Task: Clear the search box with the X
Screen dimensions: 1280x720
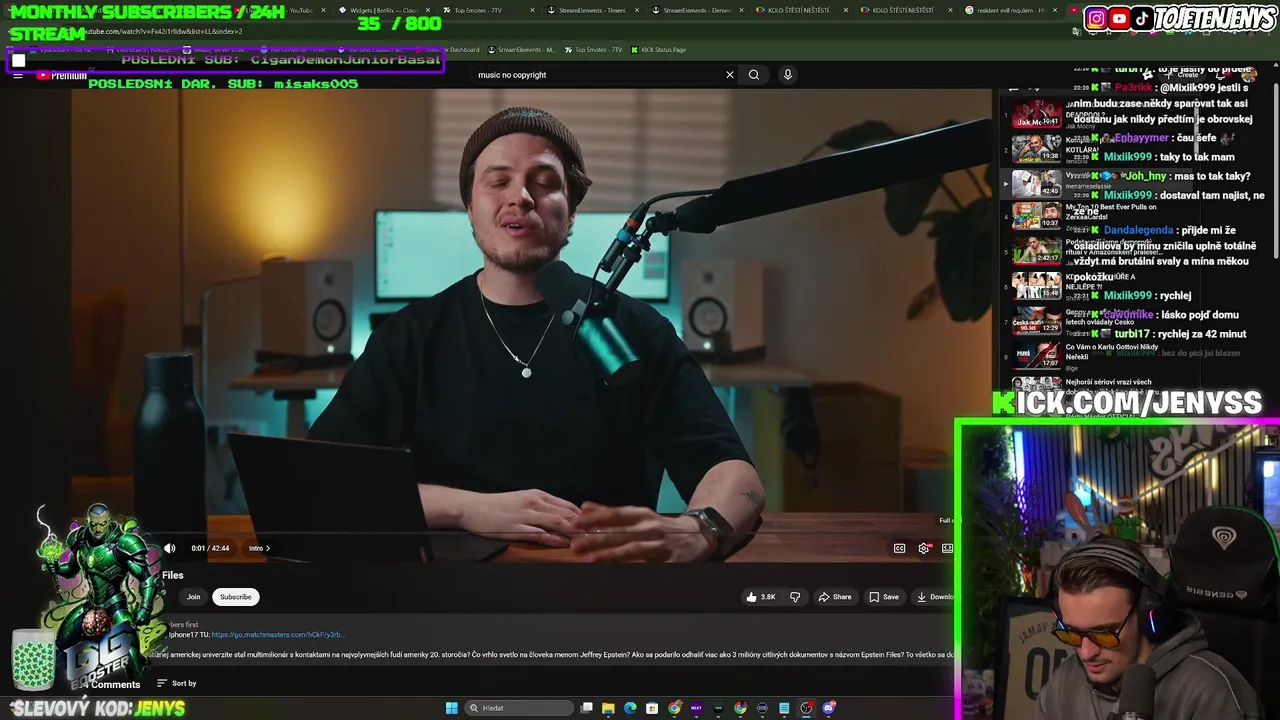Action: tap(730, 75)
